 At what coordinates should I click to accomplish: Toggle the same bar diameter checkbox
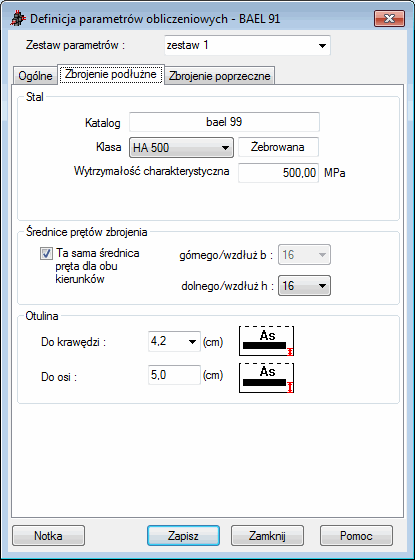46,254
